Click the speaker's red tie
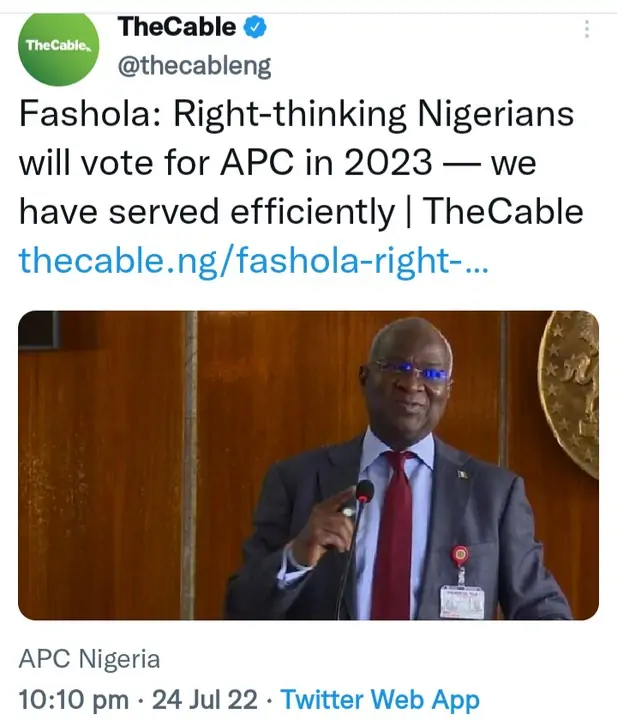The image size is (617, 720). (x=394, y=540)
